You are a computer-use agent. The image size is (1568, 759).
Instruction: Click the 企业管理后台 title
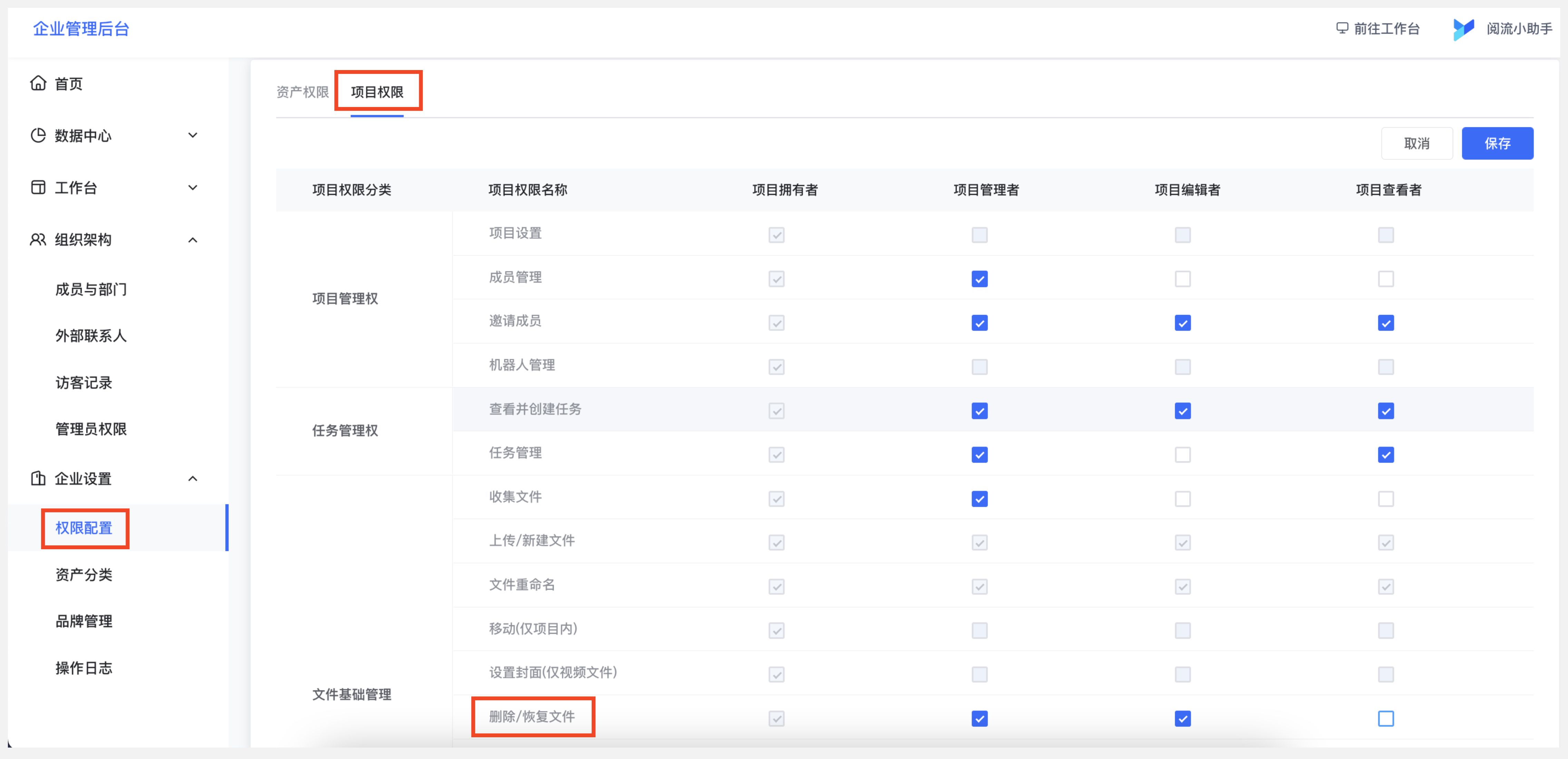click(81, 29)
